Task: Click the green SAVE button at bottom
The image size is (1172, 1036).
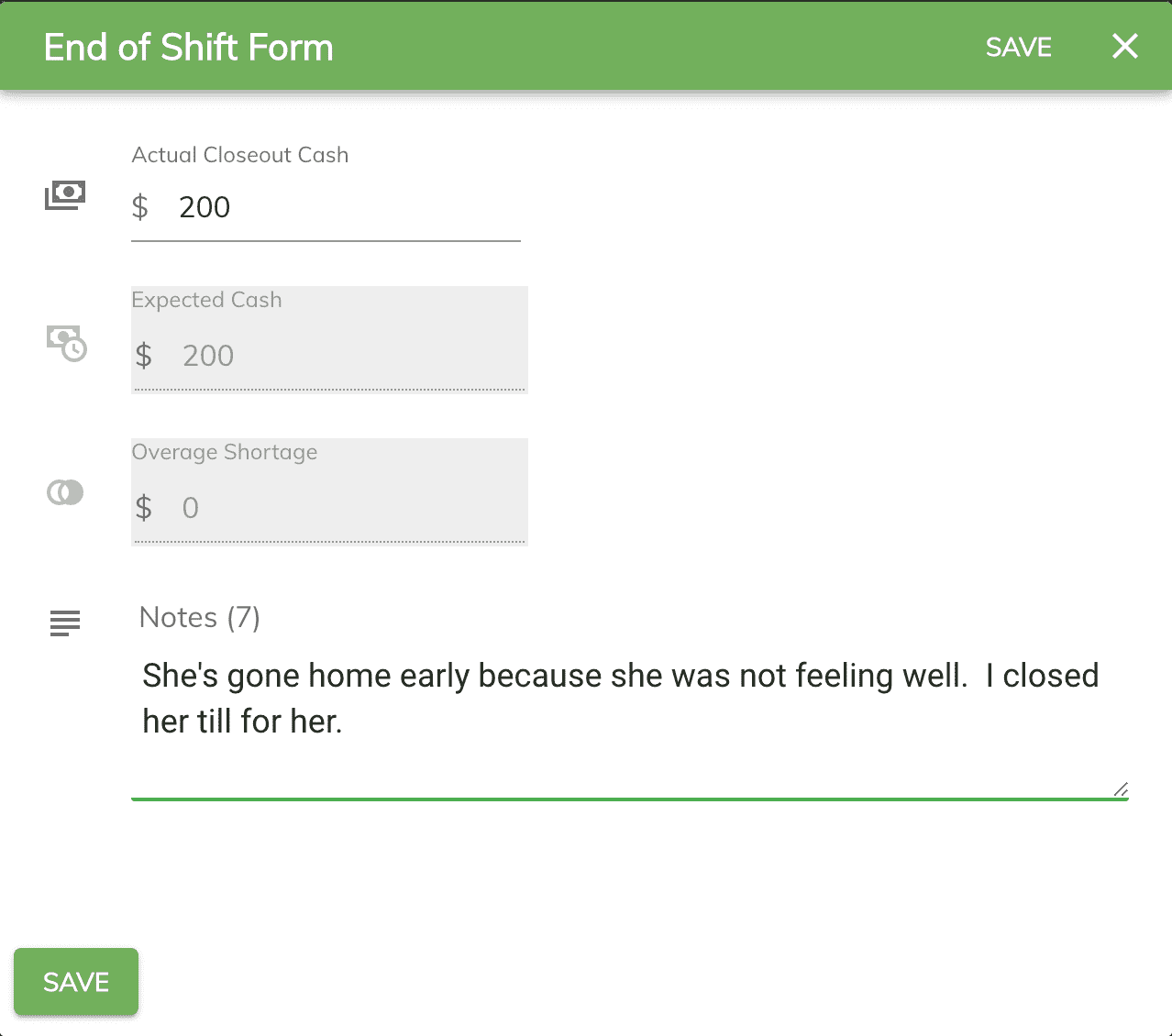Action: [76, 982]
